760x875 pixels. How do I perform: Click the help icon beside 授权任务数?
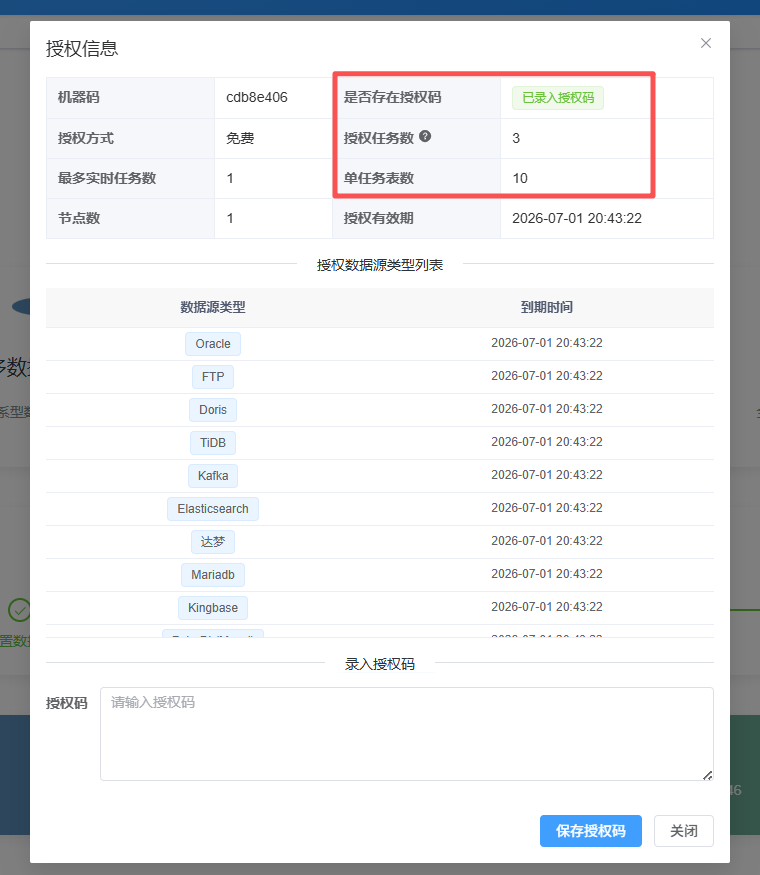[x=425, y=137]
